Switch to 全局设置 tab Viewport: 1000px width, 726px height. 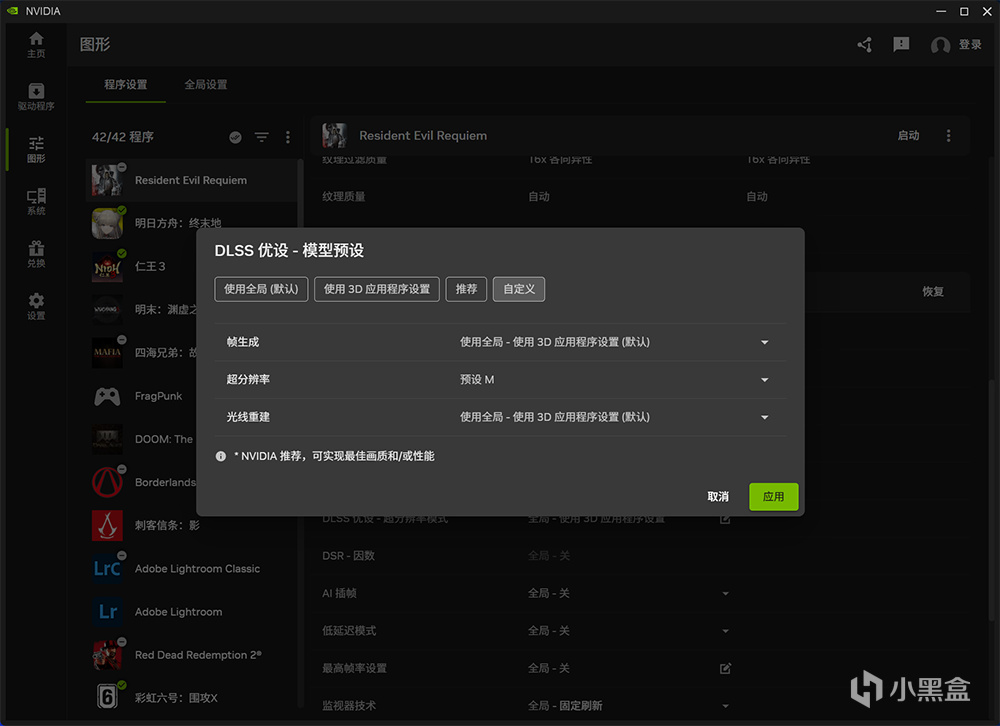[x=206, y=84]
